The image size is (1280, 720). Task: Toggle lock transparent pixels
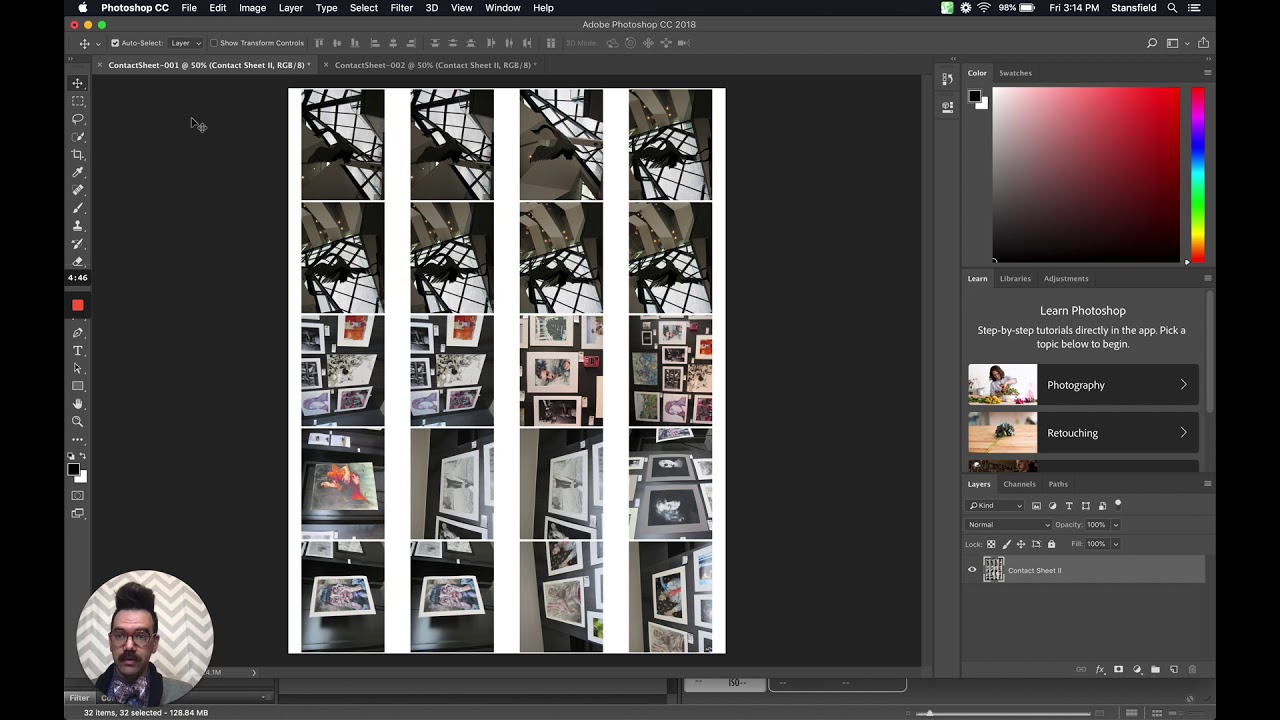pos(991,544)
